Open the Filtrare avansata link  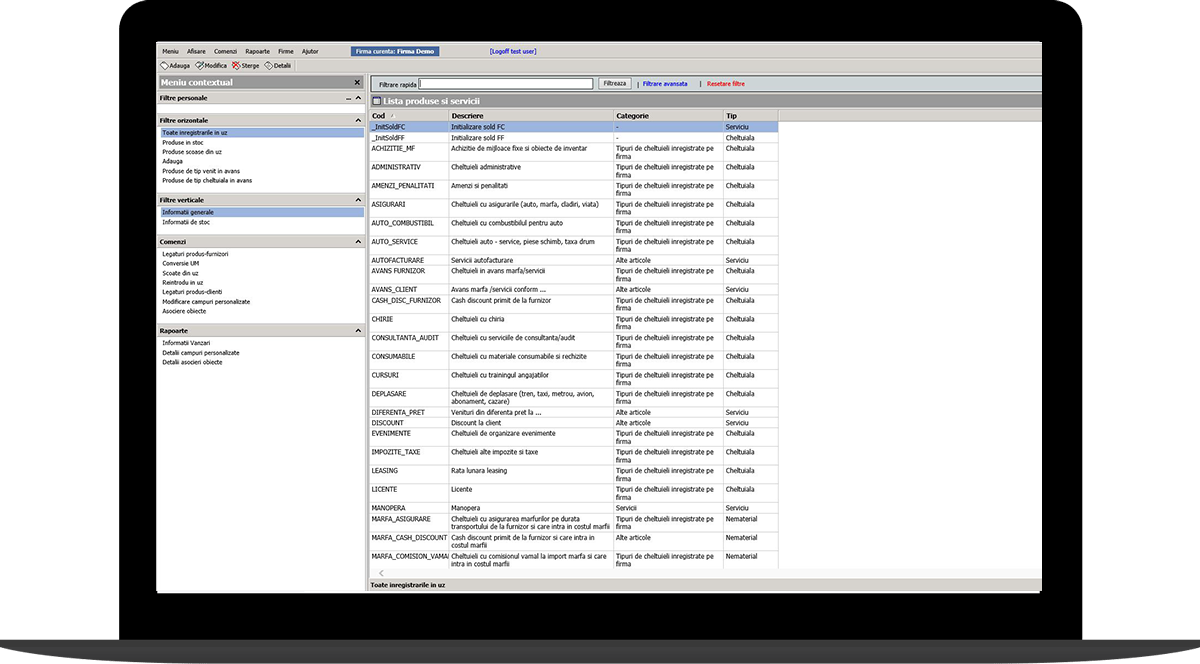click(665, 84)
